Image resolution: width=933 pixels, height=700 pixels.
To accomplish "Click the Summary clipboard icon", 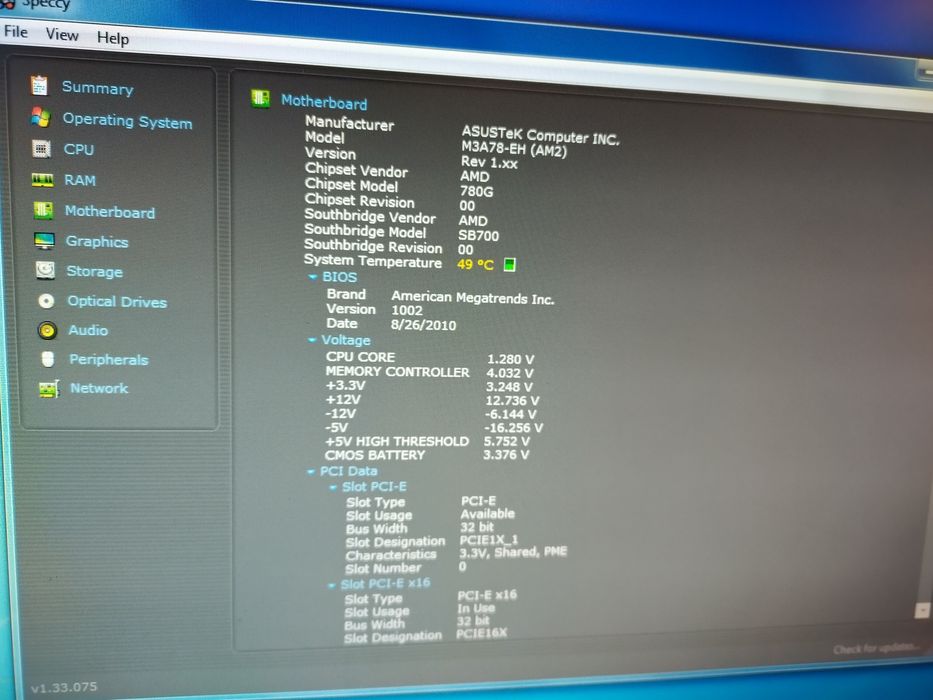I will pos(39,85).
